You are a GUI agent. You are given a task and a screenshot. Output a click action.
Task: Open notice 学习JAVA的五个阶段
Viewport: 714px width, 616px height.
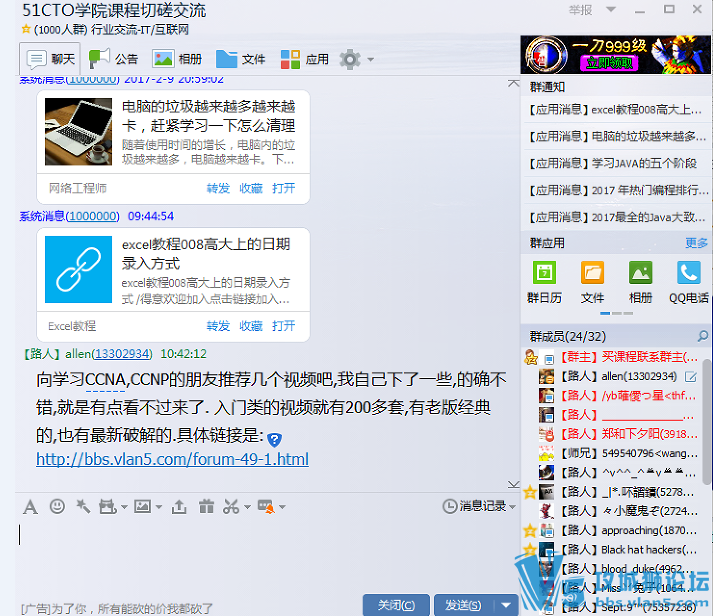tap(612, 163)
